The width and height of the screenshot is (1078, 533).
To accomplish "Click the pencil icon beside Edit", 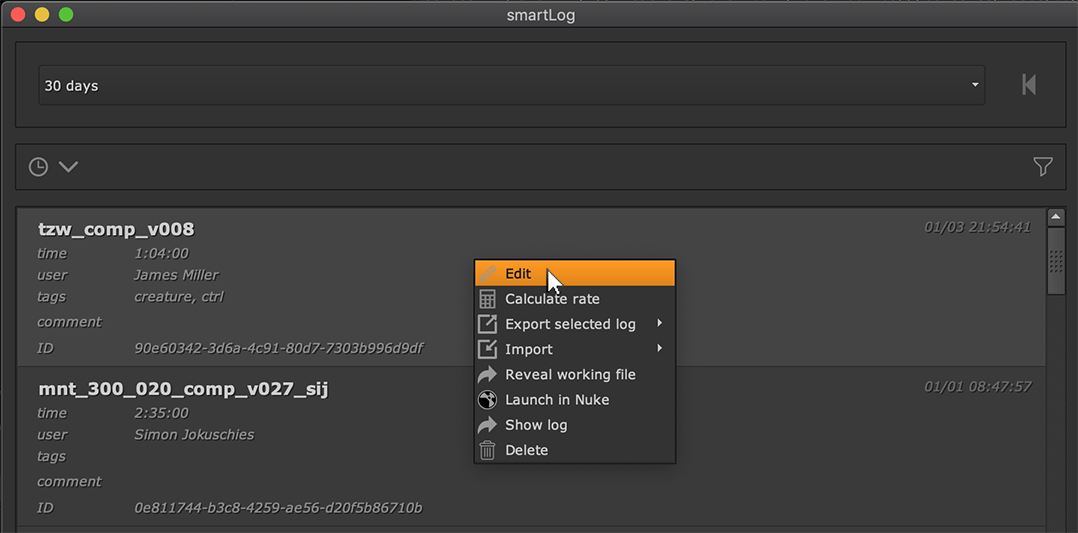I will tap(487, 274).
